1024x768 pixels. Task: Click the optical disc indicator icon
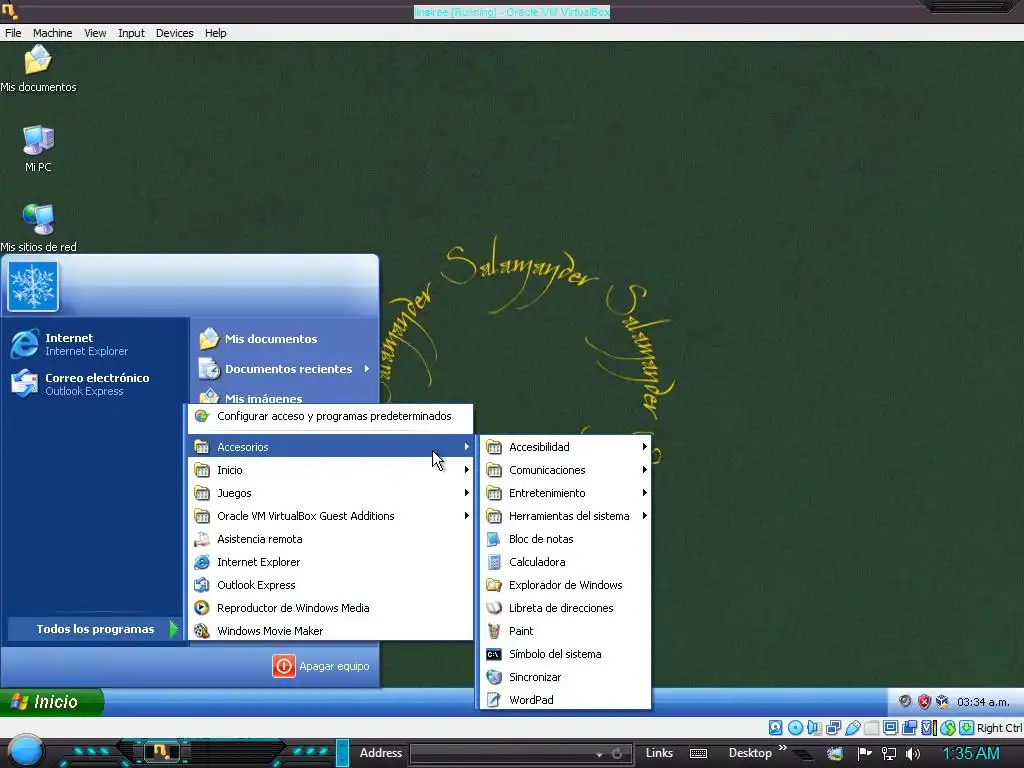click(795, 728)
